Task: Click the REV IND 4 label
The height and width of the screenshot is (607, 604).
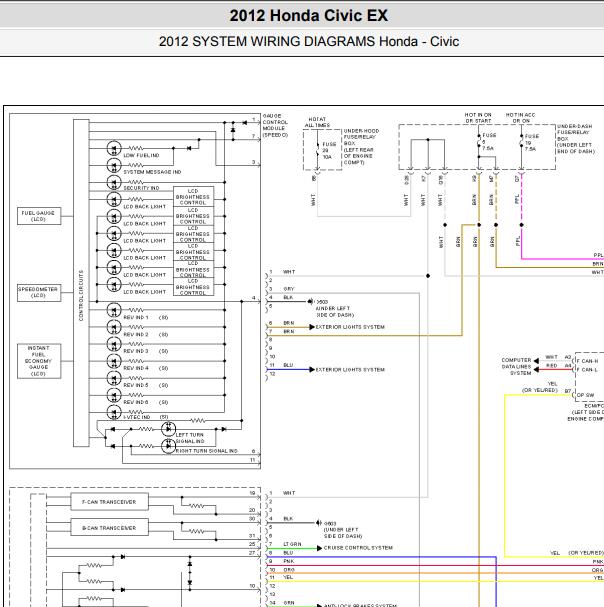Action: pos(136,368)
